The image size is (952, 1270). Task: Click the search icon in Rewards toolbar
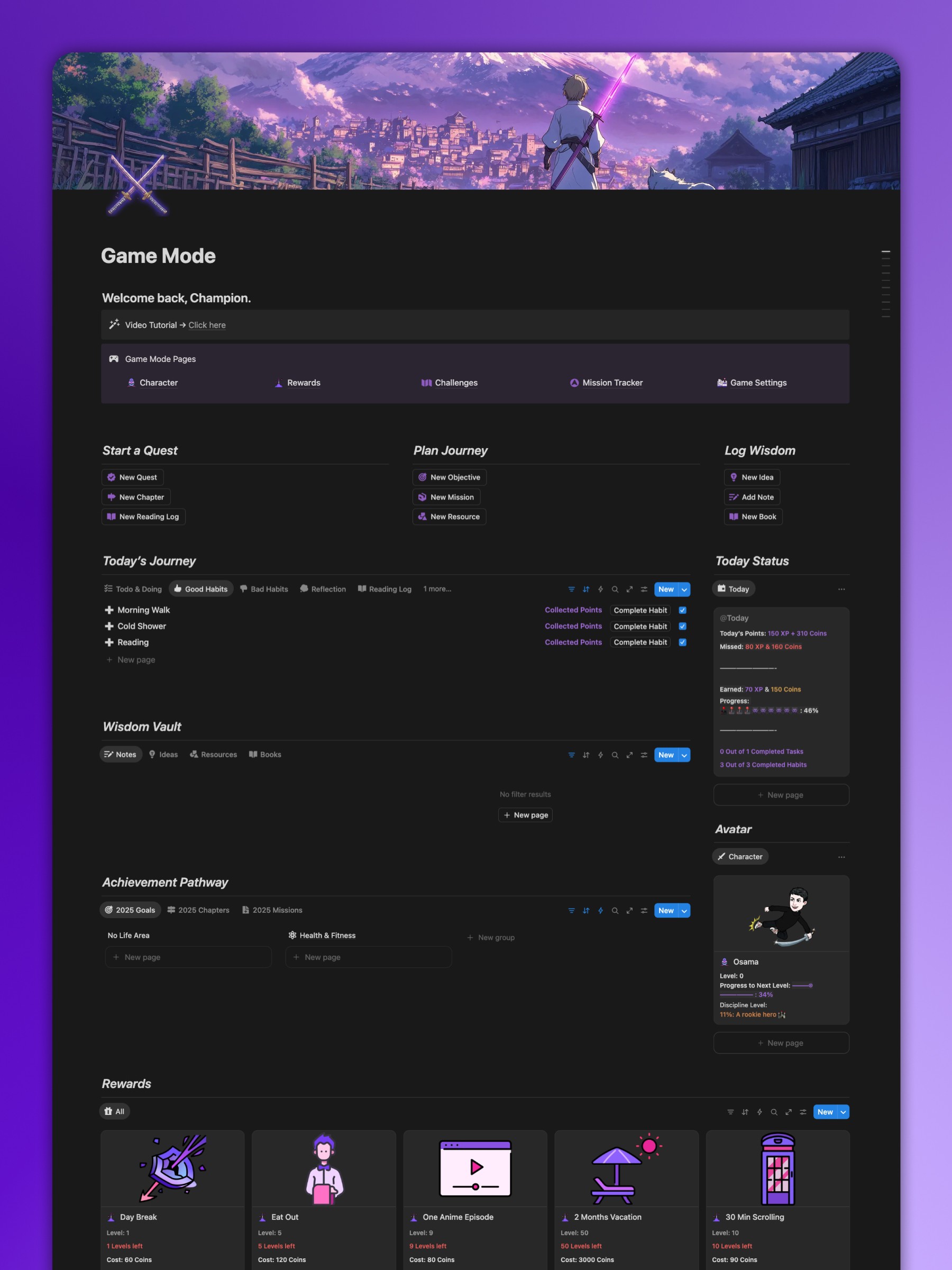click(x=774, y=1112)
